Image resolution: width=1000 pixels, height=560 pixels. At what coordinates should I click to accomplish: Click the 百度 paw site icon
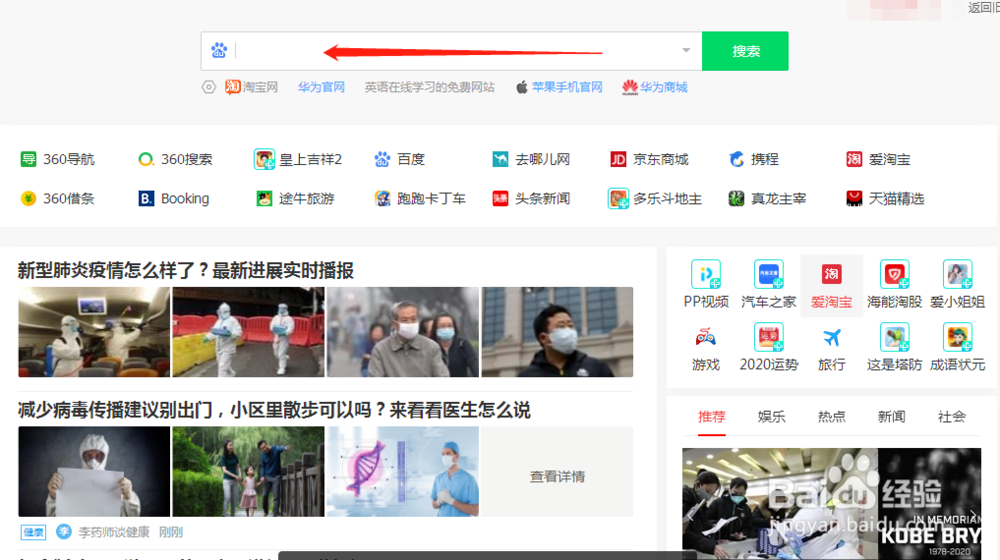pyautogui.click(x=382, y=159)
